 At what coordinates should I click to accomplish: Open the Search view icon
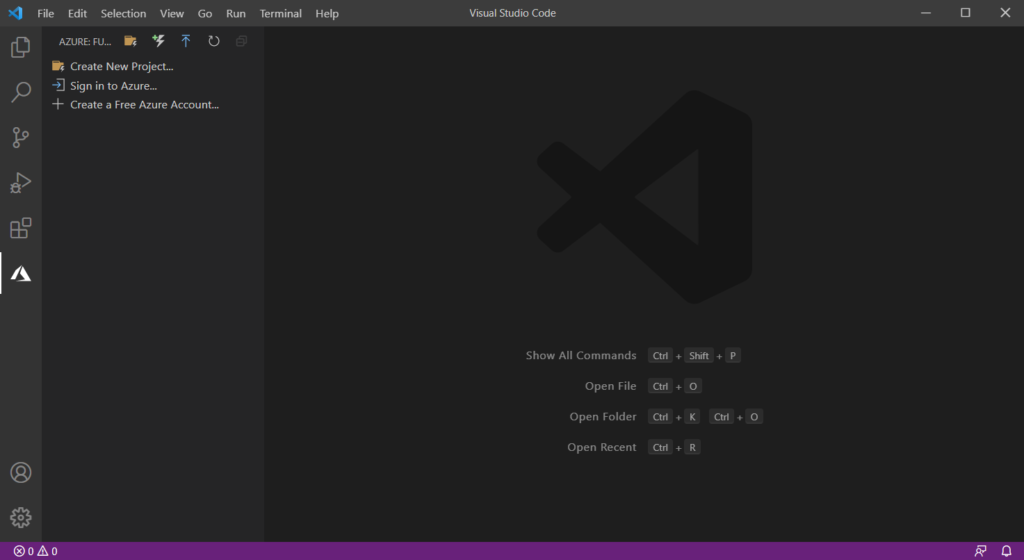tap(20, 92)
